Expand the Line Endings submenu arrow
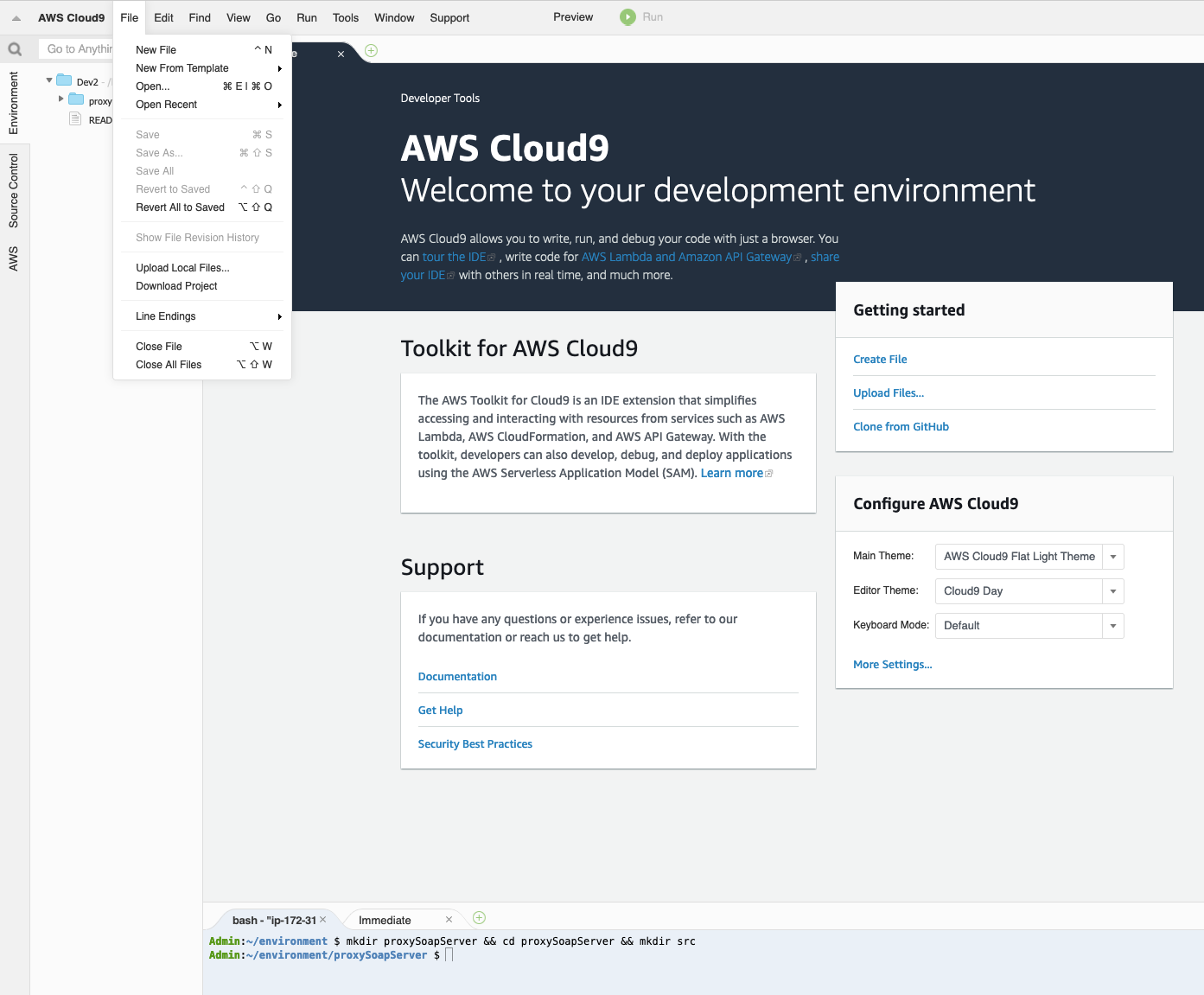1204x995 pixels. (279, 316)
